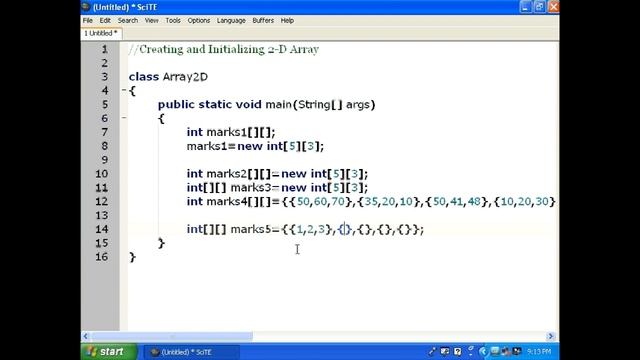The width and height of the screenshot is (640, 360).
Task: Close the SciTE window
Action: (553, 7)
